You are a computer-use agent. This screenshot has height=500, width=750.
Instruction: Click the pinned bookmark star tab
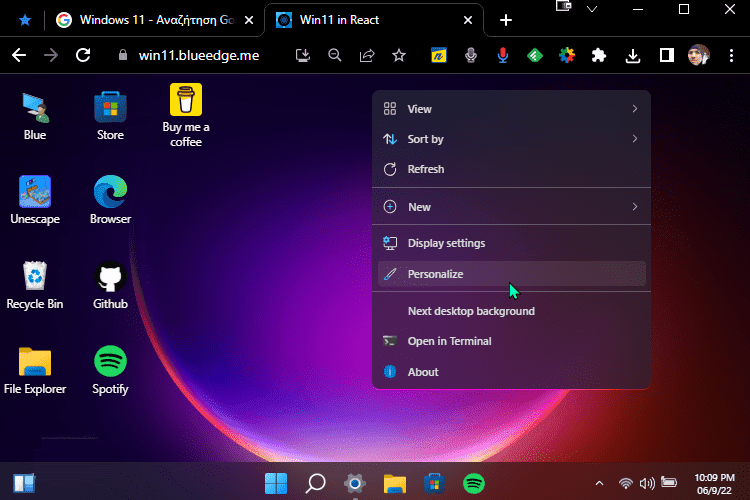[x=25, y=20]
